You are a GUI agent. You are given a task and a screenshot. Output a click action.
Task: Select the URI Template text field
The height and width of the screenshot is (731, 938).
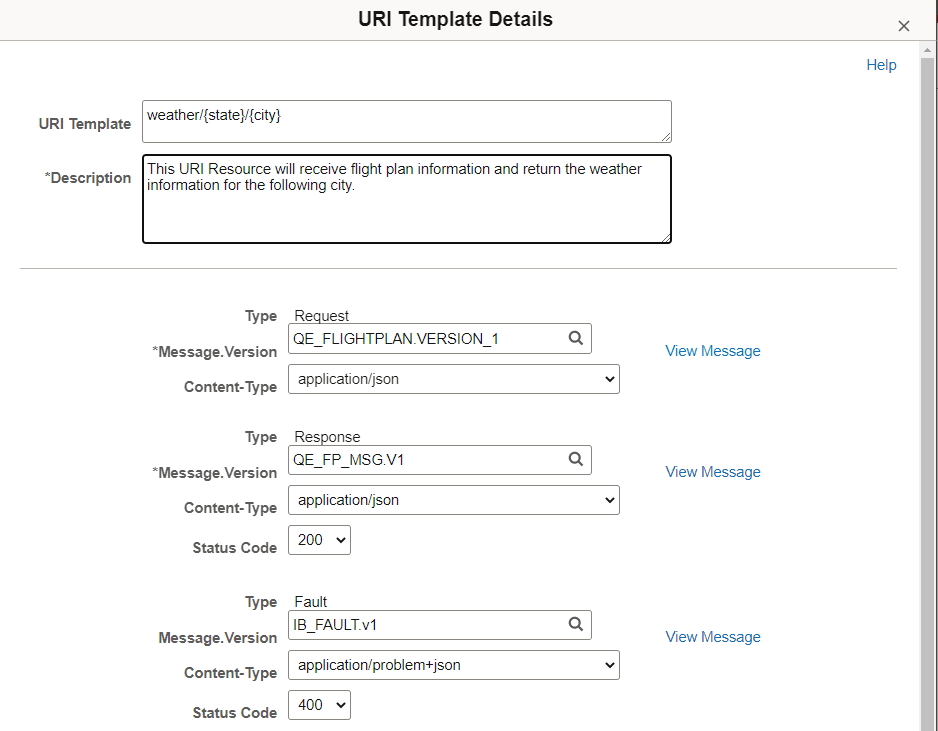400,121
